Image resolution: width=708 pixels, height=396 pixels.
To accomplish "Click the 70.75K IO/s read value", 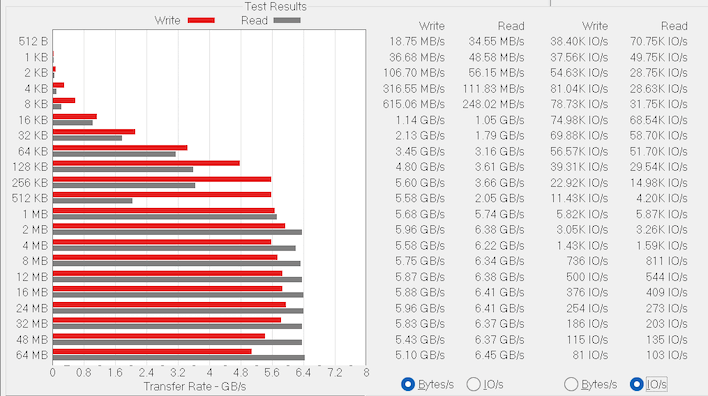I will [x=658, y=42].
